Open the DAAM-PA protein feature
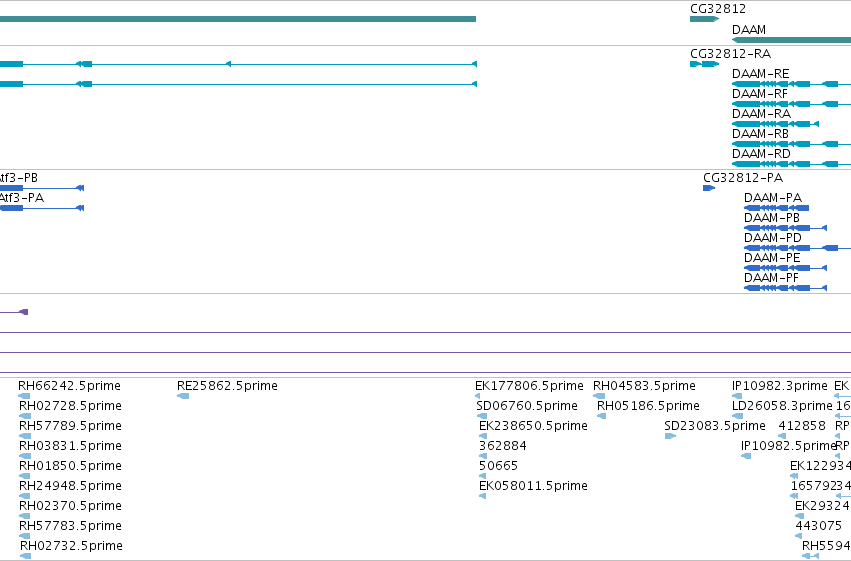Image resolution: width=851 pixels, height=561 pixels. [773, 198]
